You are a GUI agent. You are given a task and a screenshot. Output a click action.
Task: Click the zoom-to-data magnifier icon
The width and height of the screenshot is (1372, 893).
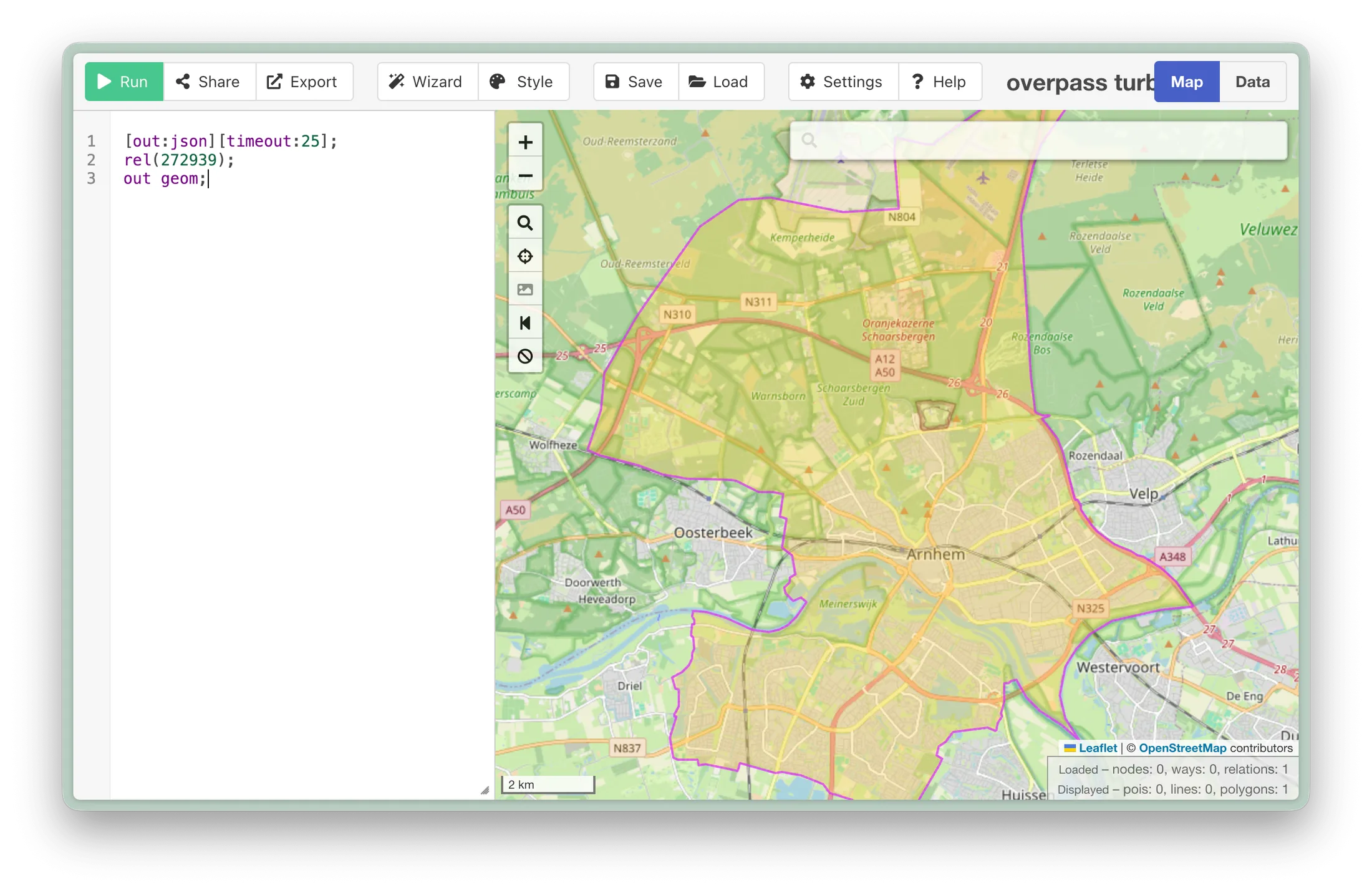click(x=525, y=223)
